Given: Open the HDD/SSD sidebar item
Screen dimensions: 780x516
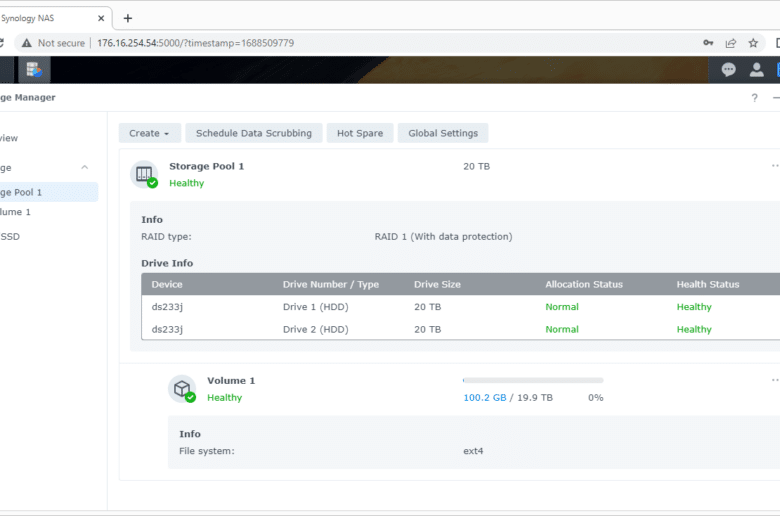Looking at the screenshot, I should (x=49, y=237).
